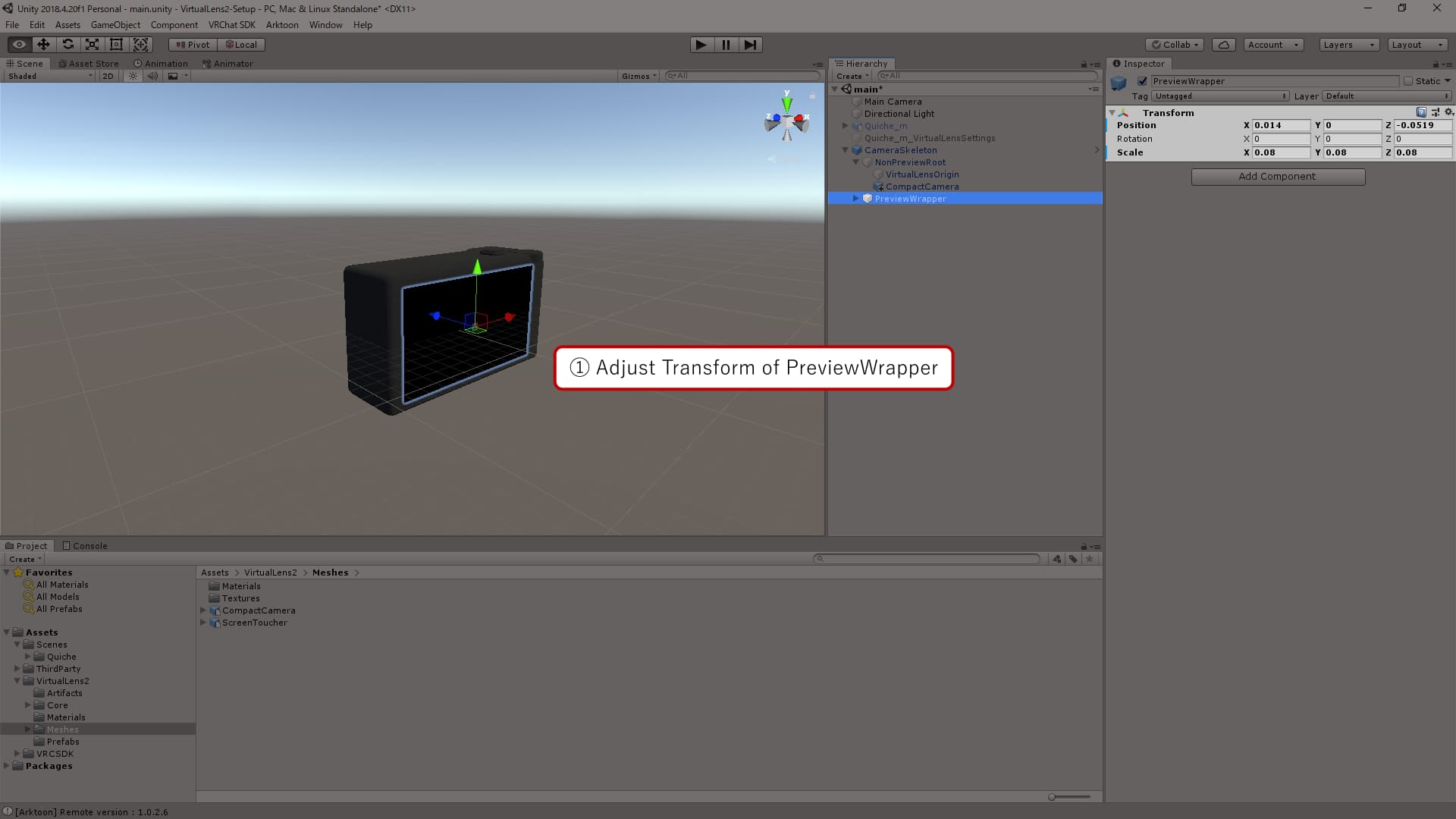Toggle scene audio icon
Image resolution: width=1456 pixels, height=819 pixels.
(x=152, y=76)
